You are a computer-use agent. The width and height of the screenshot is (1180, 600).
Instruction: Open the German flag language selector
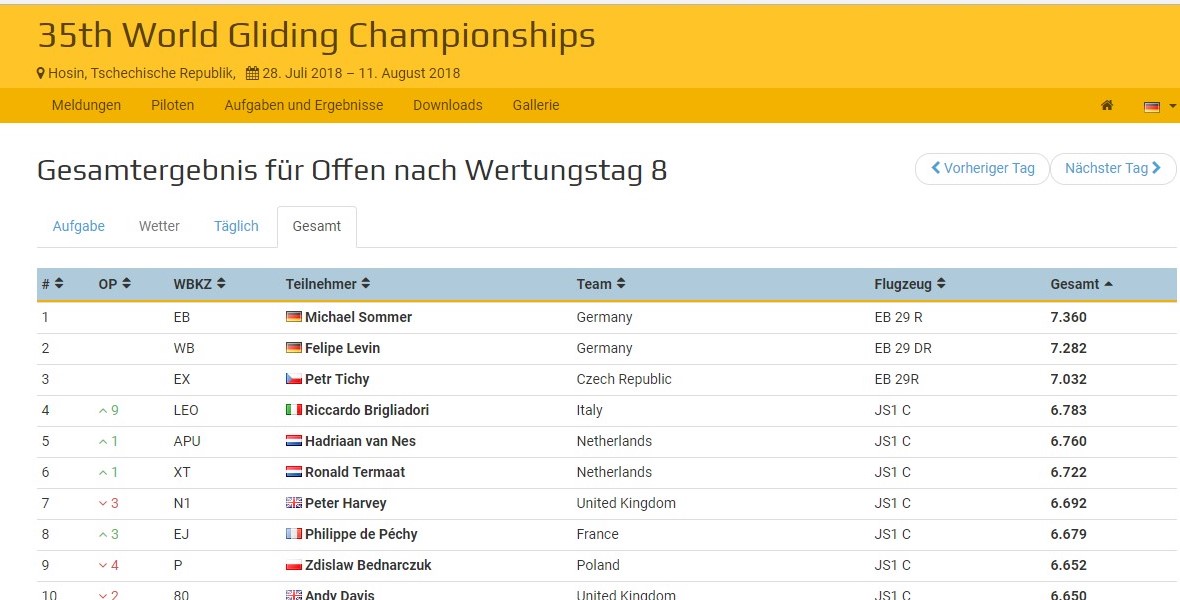(1158, 106)
